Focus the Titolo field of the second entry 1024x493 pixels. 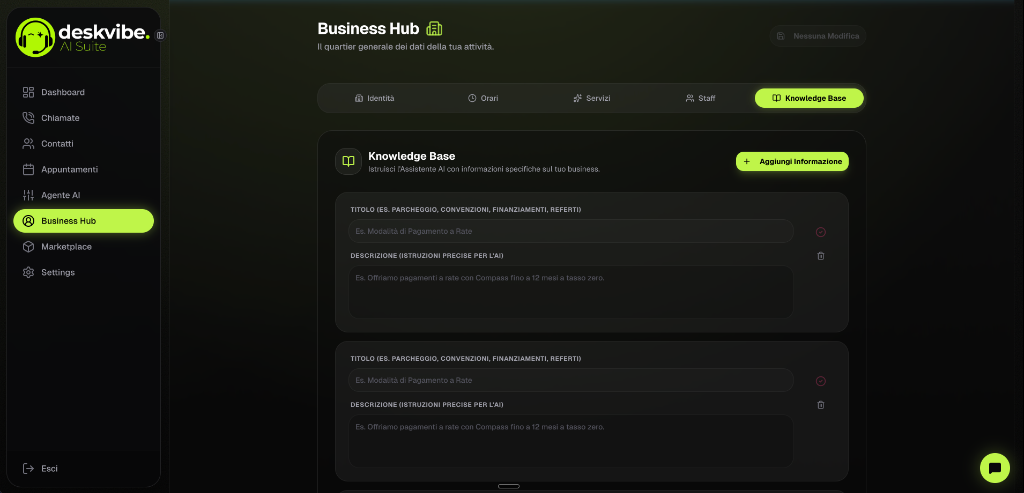[571, 380]
